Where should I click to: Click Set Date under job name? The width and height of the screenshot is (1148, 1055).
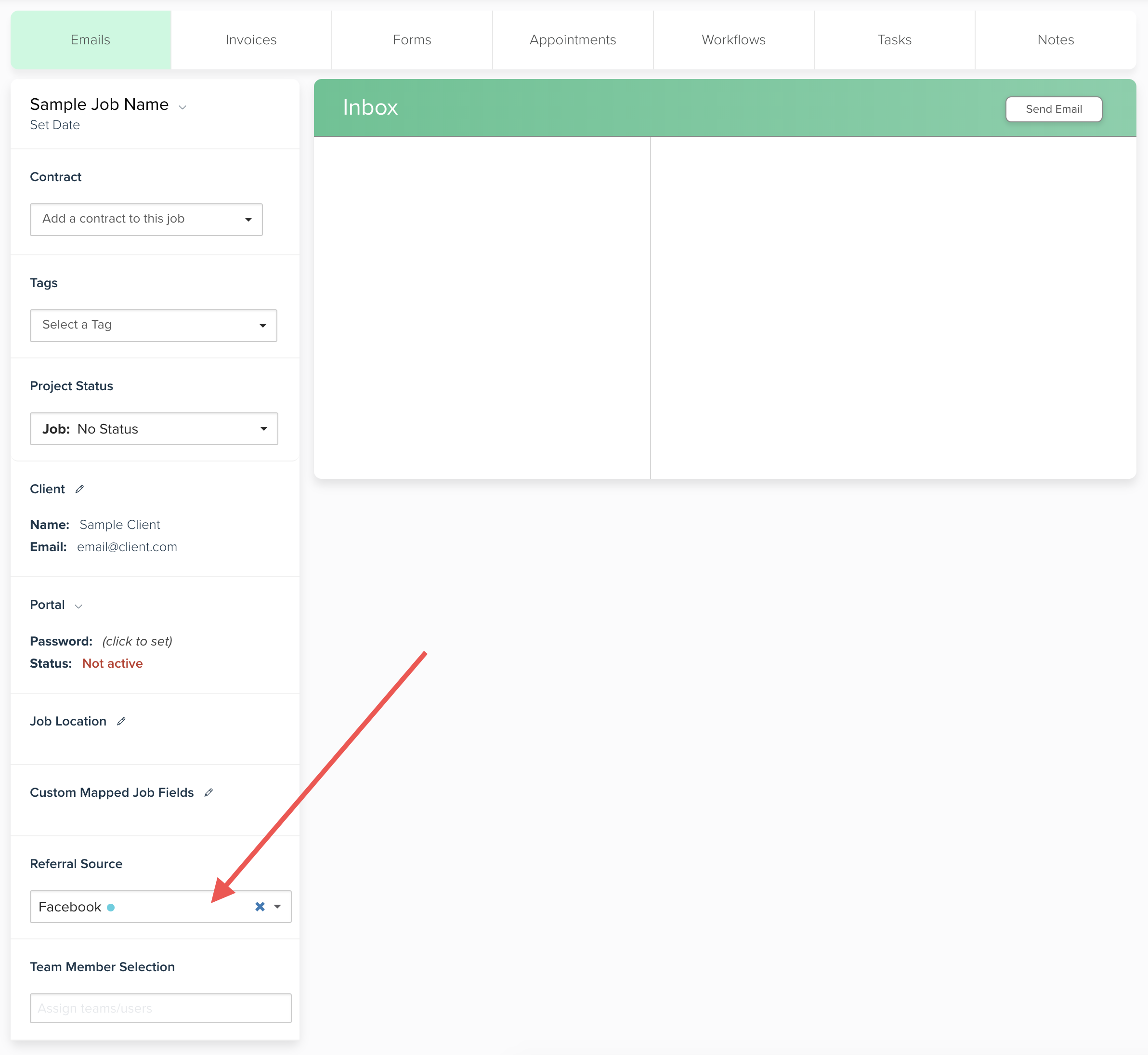coord(55,125)
